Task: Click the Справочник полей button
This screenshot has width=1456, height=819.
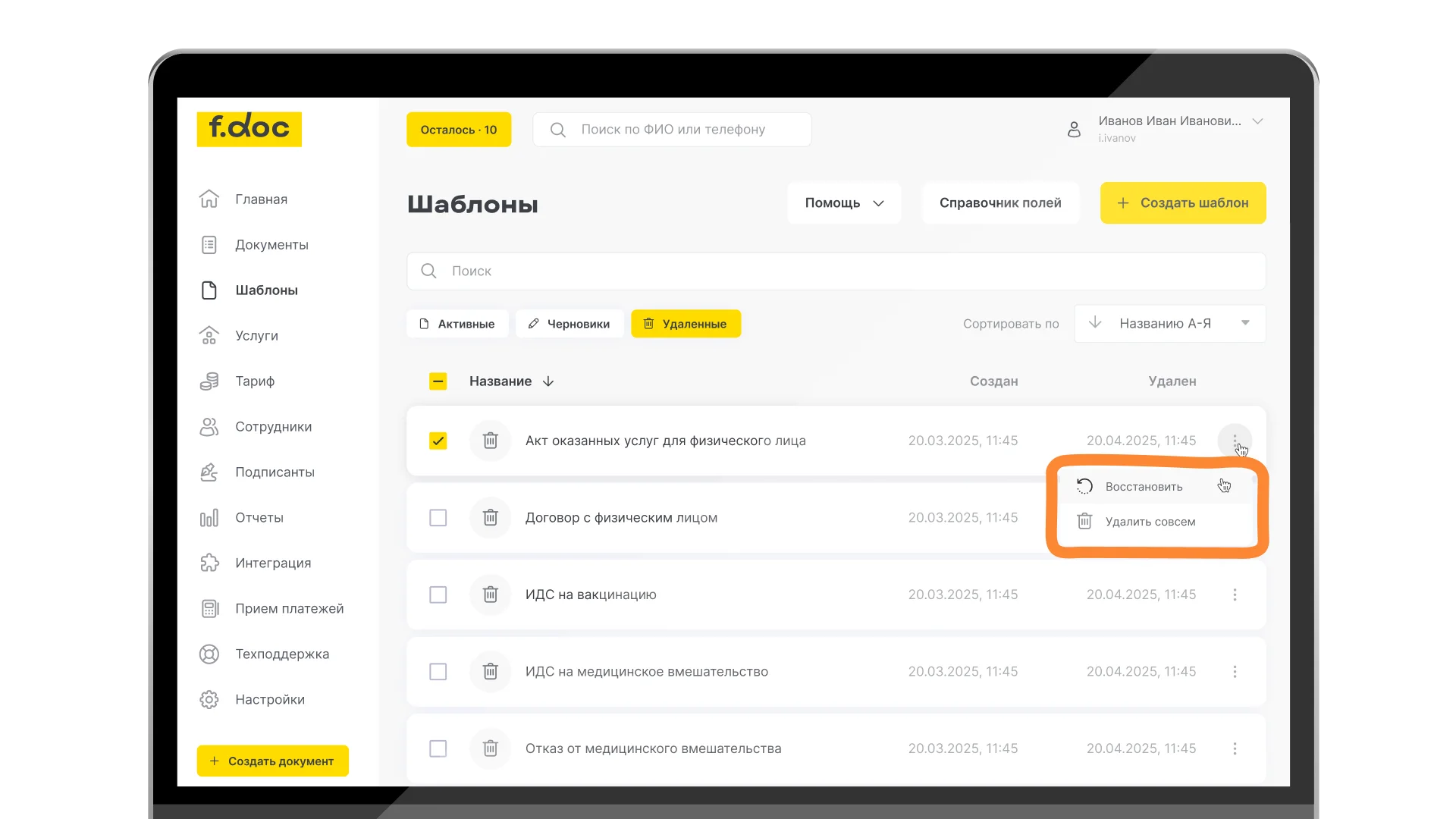Action: pyautogui.click(x=999, y=203)
